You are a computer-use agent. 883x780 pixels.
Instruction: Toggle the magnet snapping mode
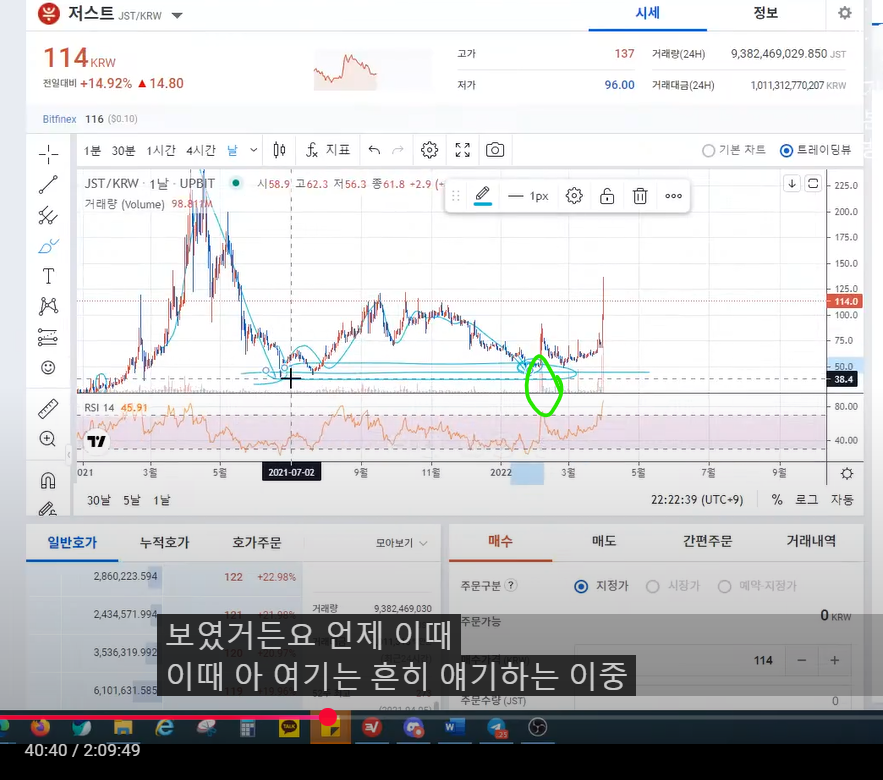point(48,480)
